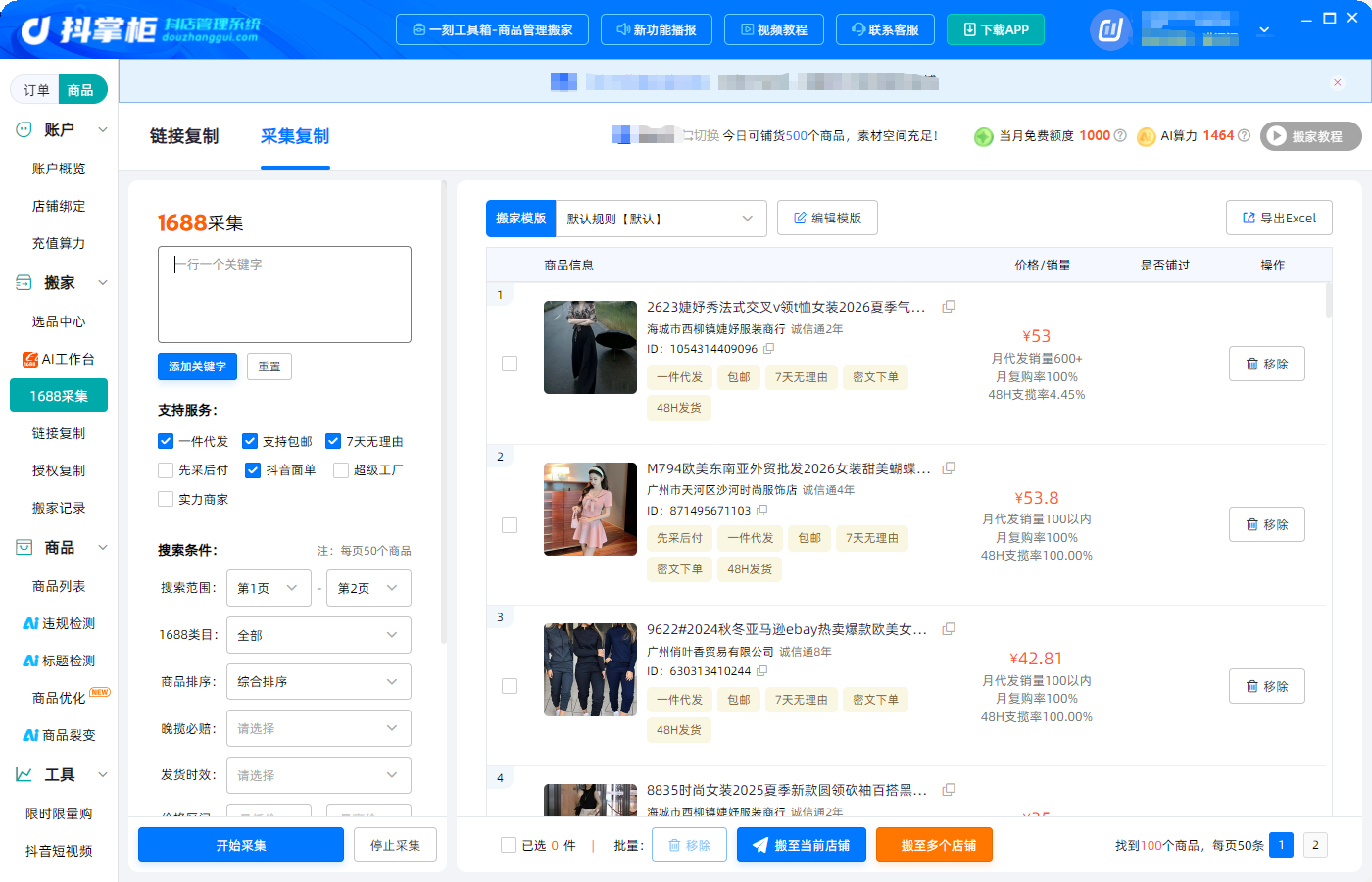Click the 抖掌柜 logo
The image size is (1372, 882).
click(140, 30)
